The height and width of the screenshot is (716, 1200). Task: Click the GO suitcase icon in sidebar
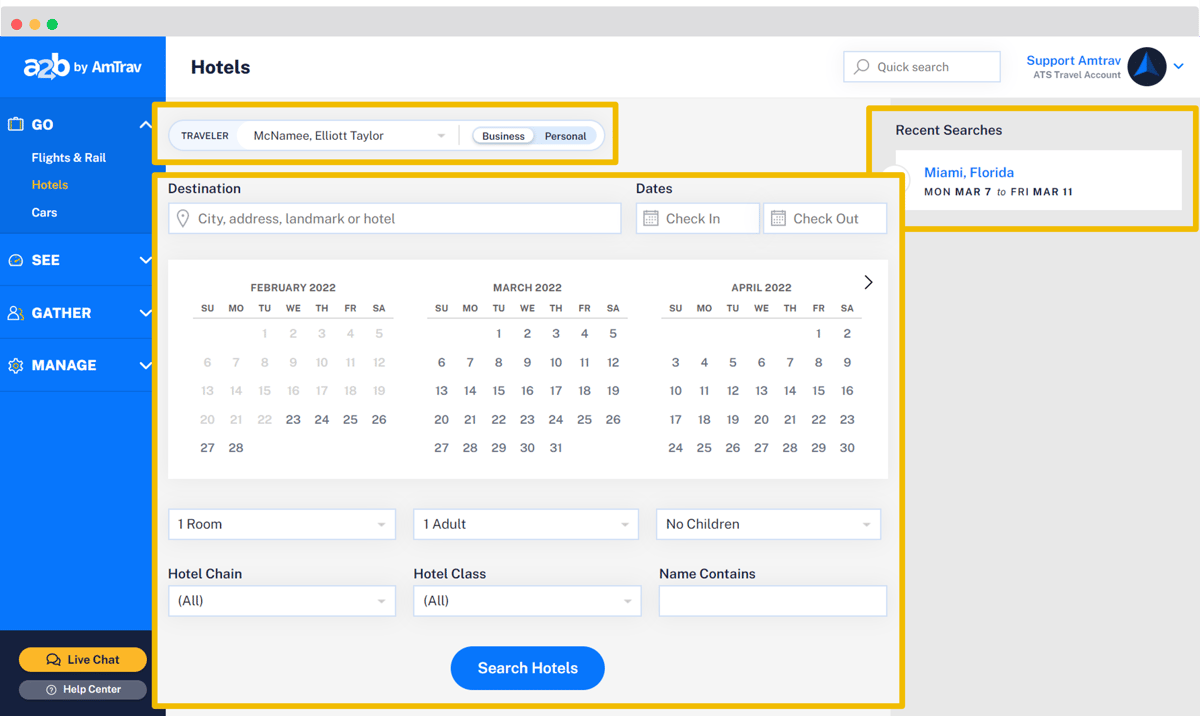[x=16, y=125]
